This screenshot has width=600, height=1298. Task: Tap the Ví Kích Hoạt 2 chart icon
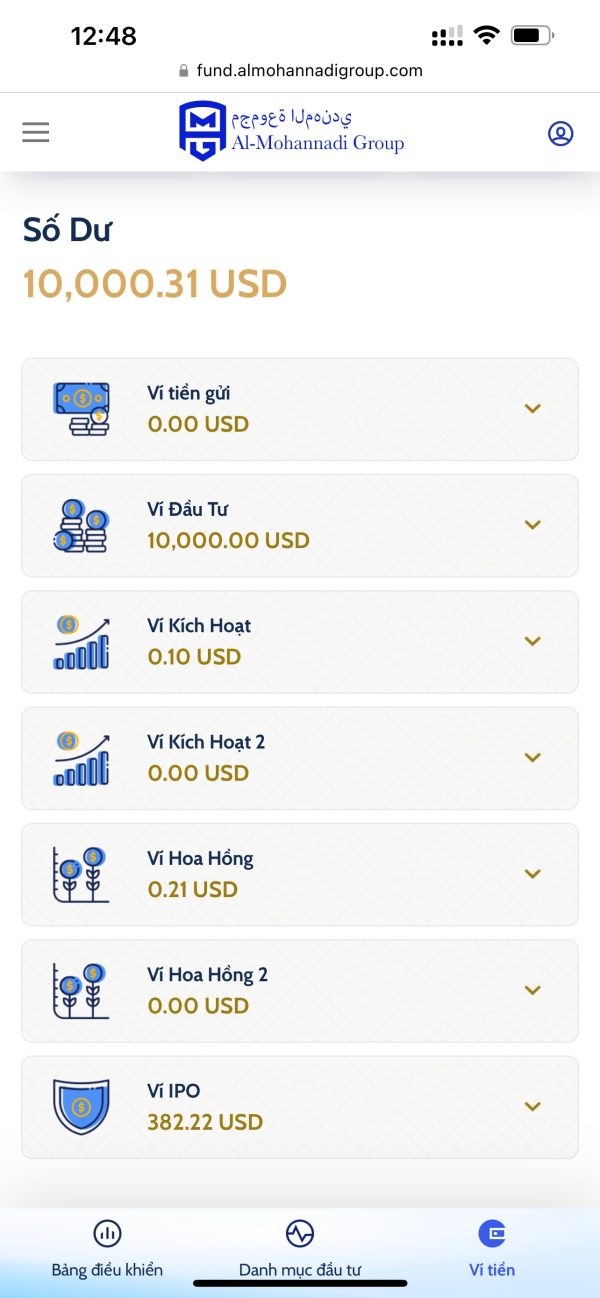click(x=81, y=758)
